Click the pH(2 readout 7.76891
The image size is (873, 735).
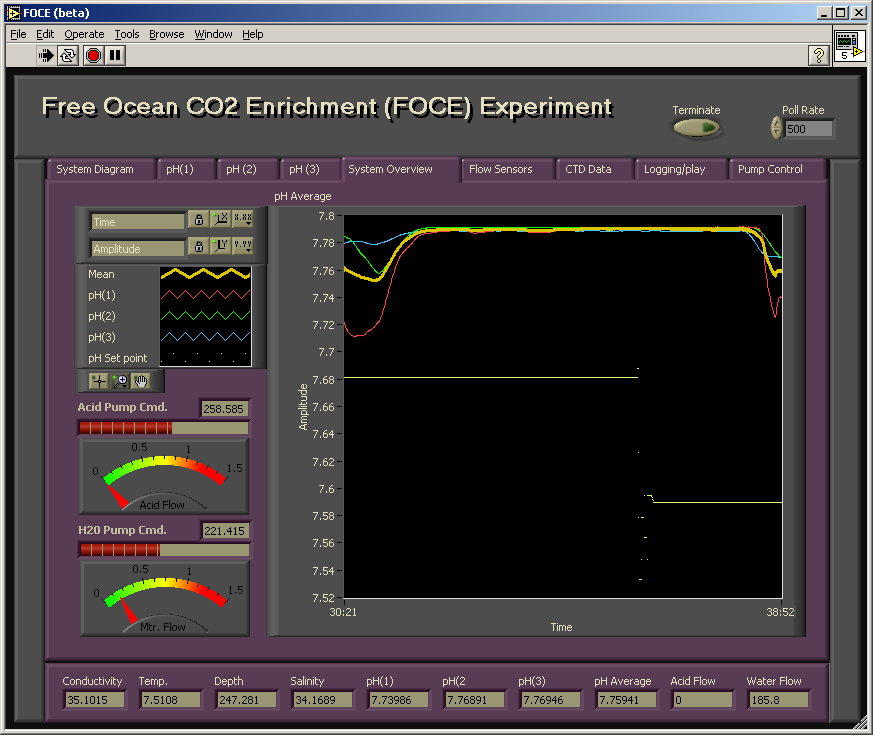click(474, 700)
